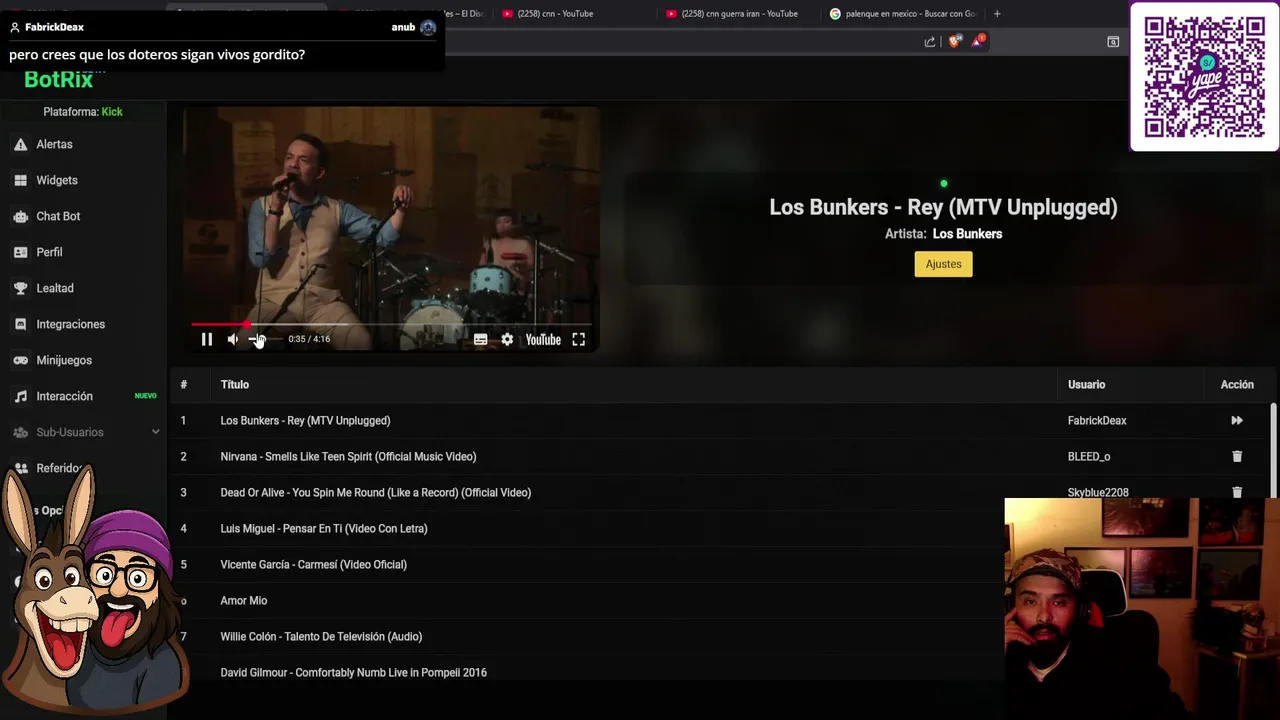
Task: Delete the Dead Or Alive song trash icon
Action: [x=1237, y=492]
